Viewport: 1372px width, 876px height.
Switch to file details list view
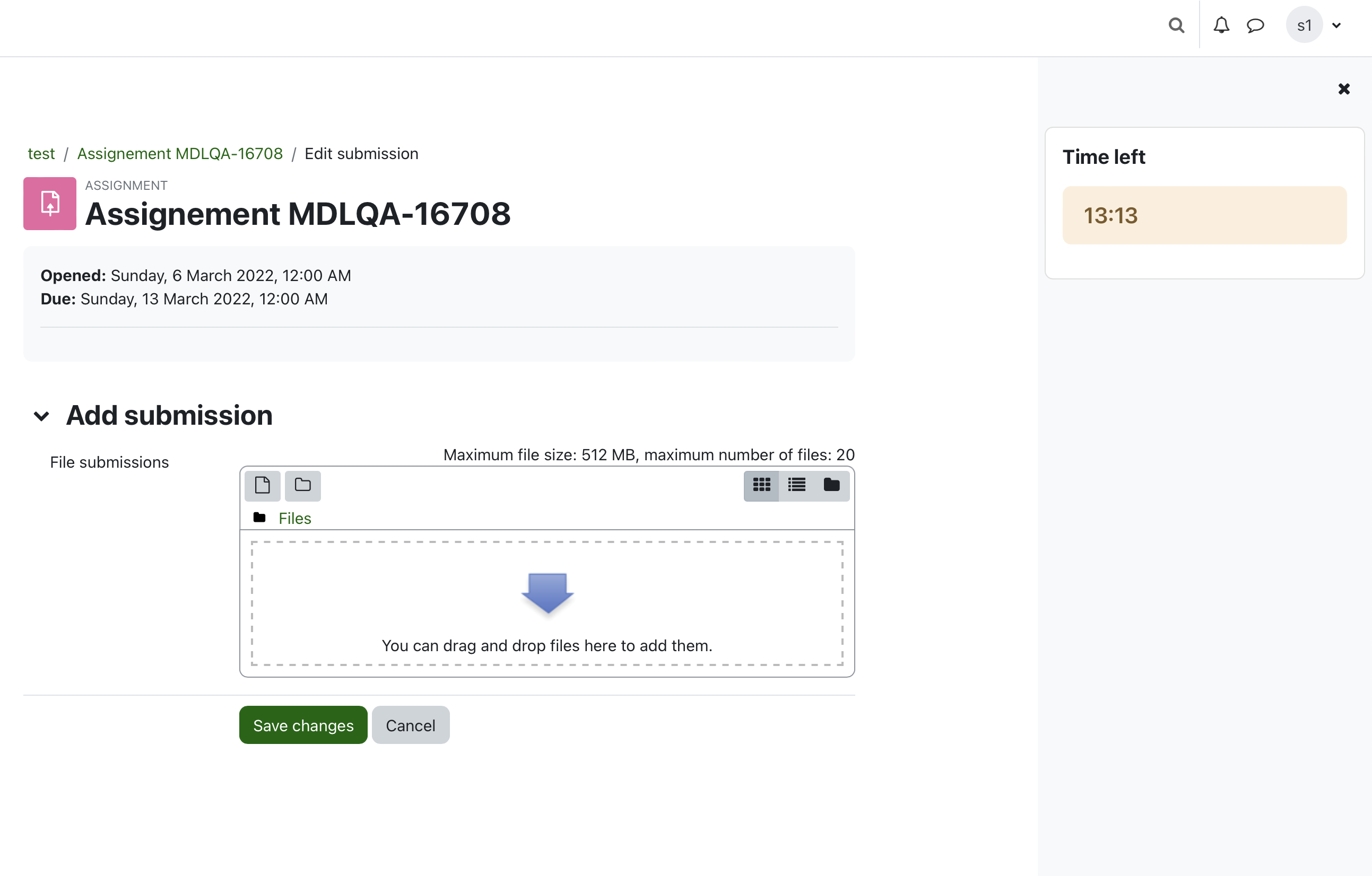(796, 485)
